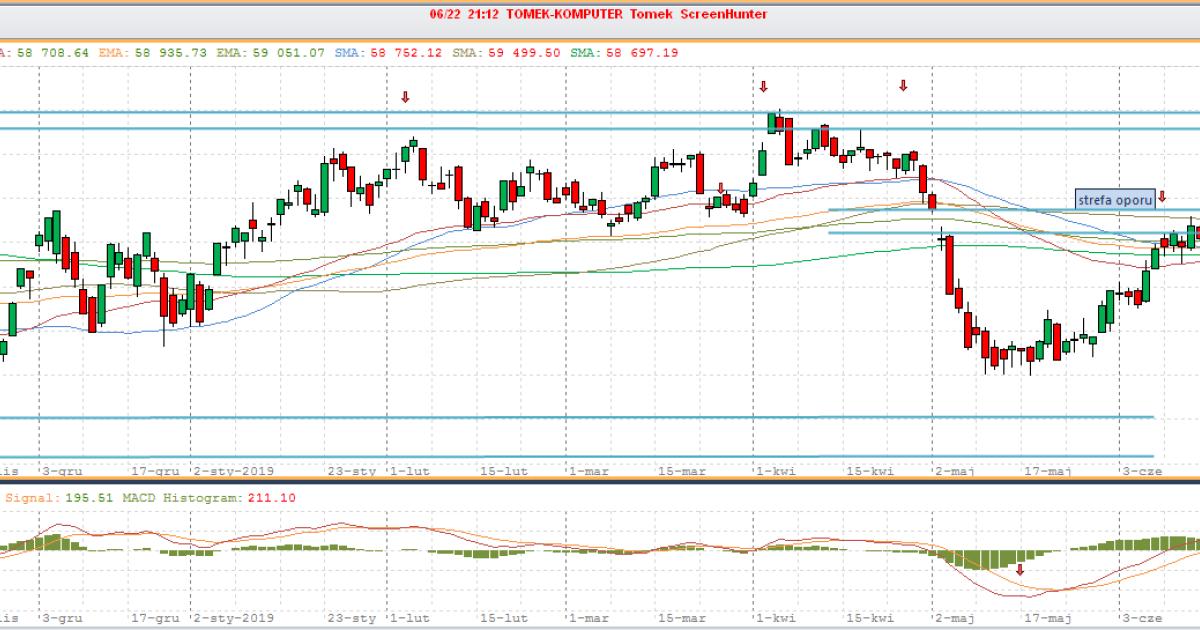Click 15-mar on the price chart date axis
The image size is (1200, 630).
682,470
